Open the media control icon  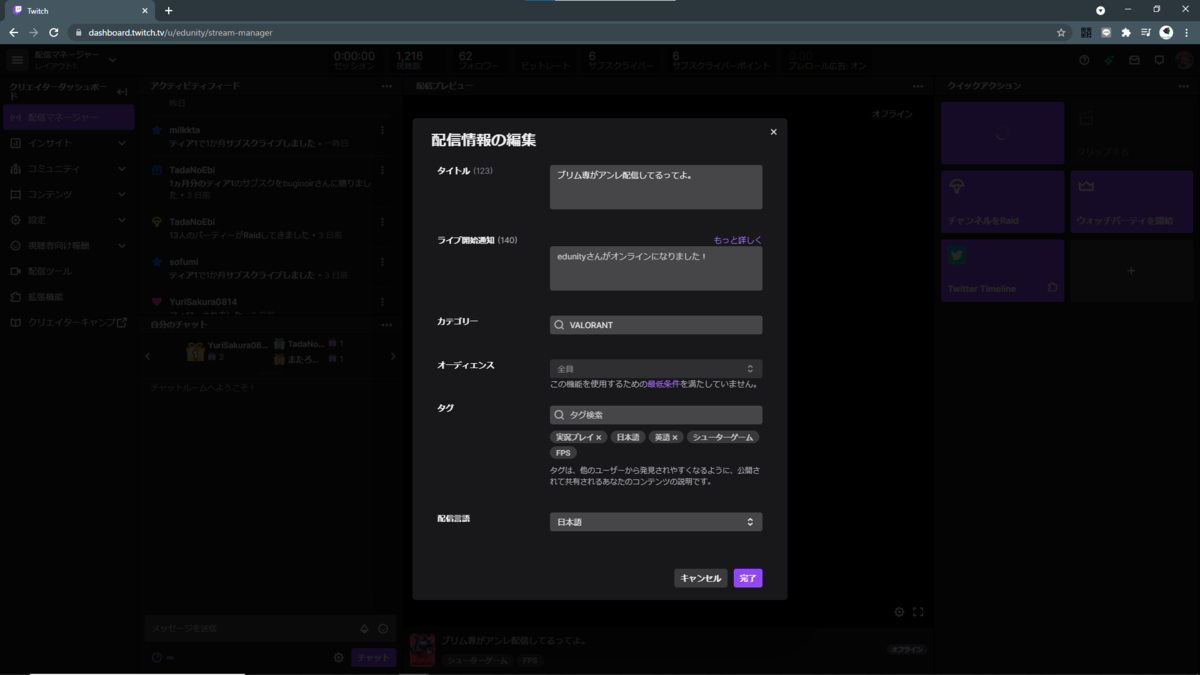coord(1146,32)
